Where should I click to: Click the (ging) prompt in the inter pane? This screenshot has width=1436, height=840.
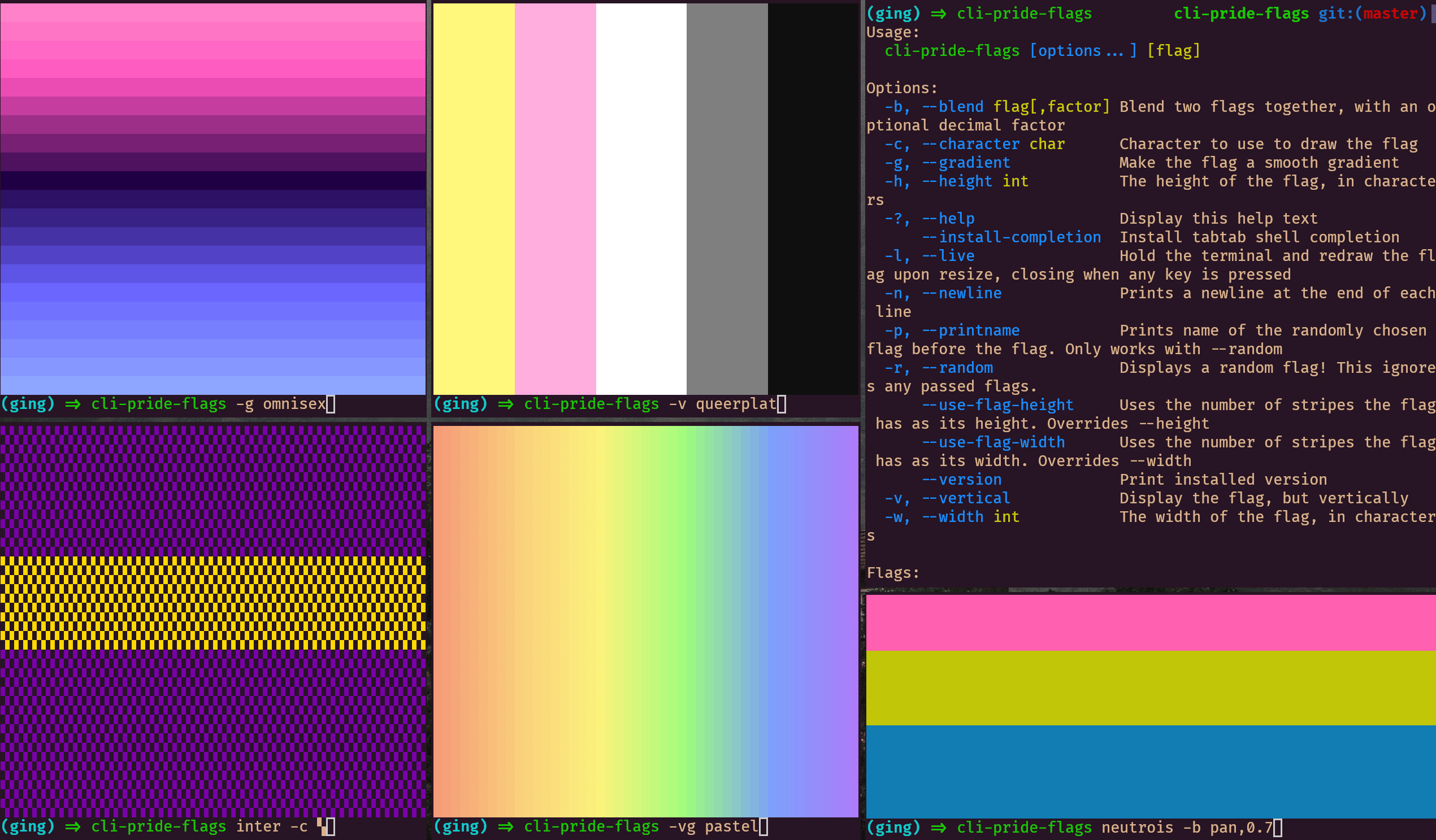(28, 826)
